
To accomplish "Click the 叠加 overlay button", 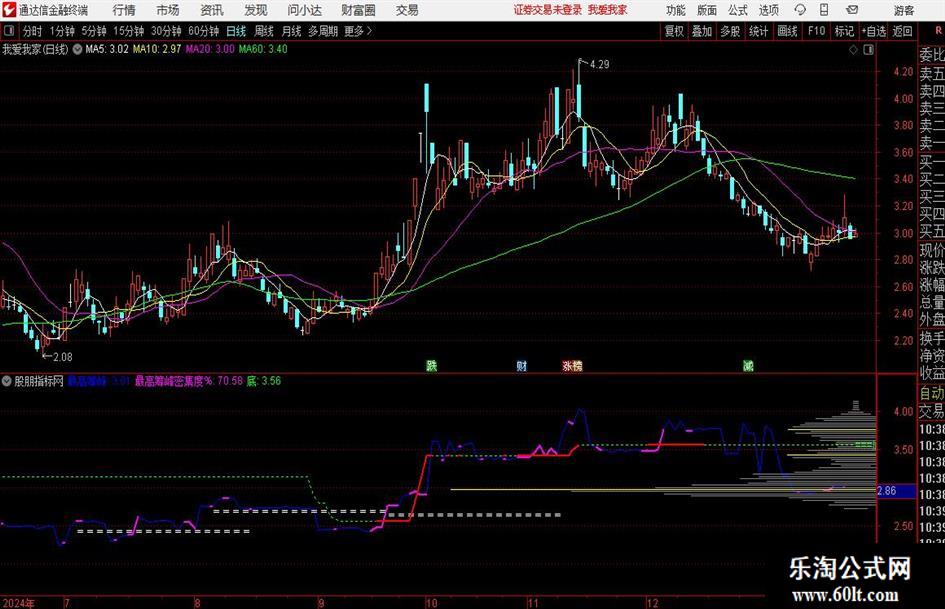I will coord(702,31).
